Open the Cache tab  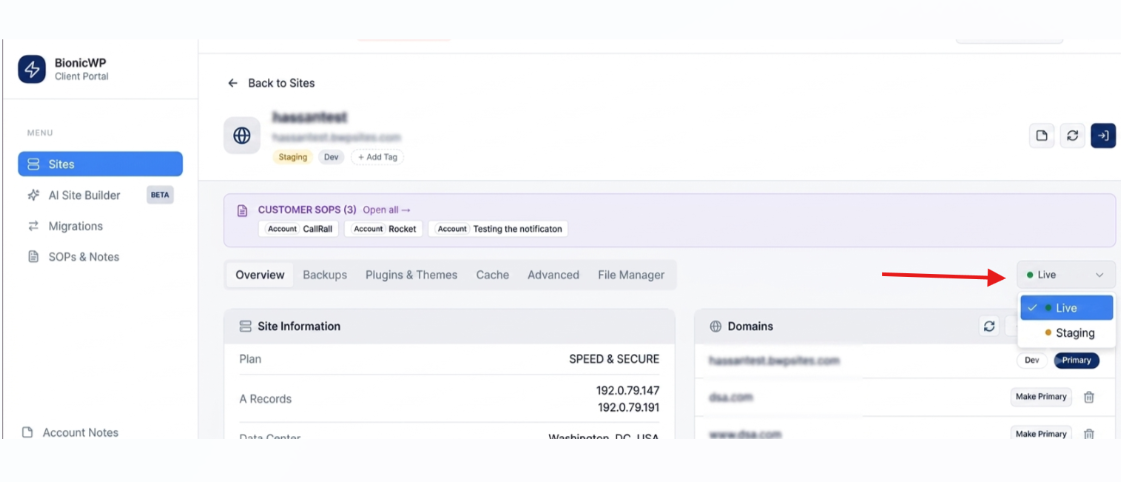pyautogui.click(x=493, y=275)
